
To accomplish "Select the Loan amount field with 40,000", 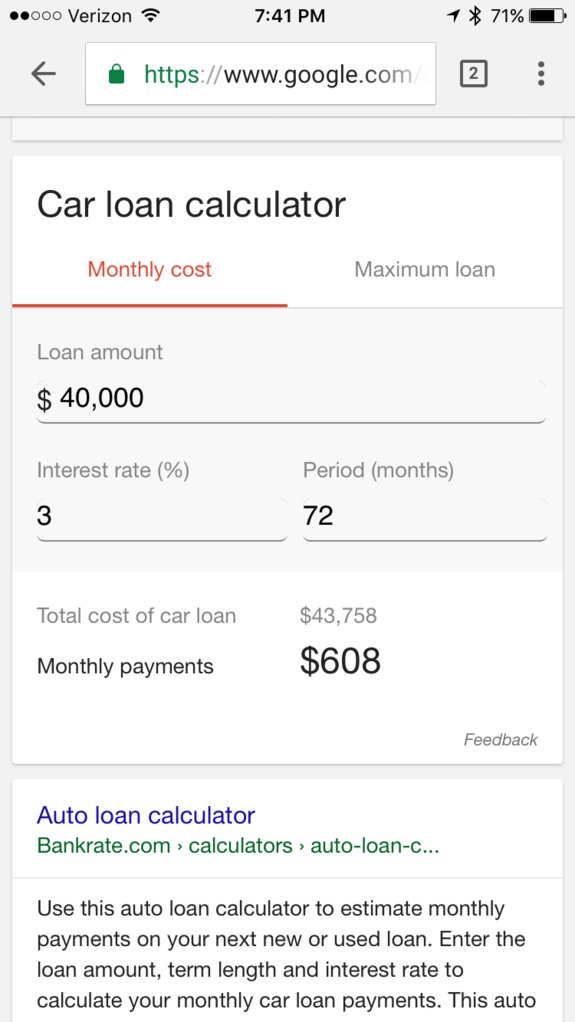I will [x=291, y=399].
